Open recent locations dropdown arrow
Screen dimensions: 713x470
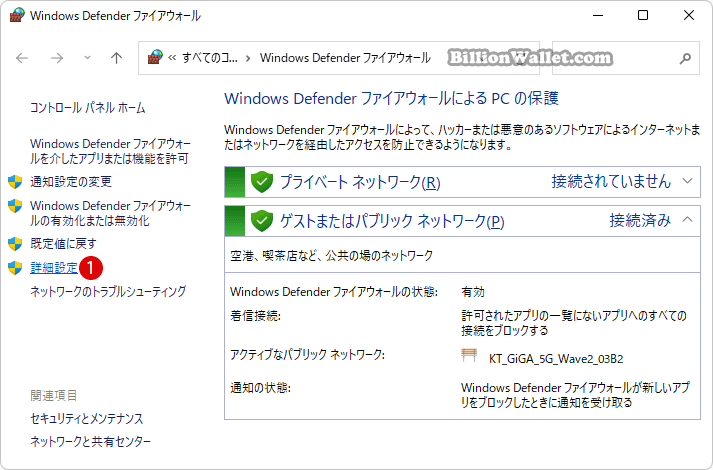tap(87, 58)
